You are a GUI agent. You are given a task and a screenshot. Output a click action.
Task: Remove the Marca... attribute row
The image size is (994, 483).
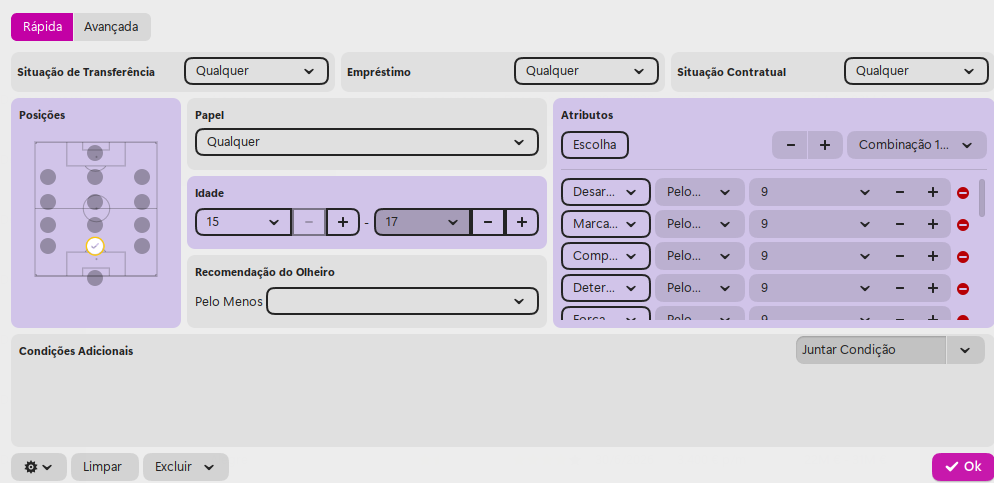962,224
